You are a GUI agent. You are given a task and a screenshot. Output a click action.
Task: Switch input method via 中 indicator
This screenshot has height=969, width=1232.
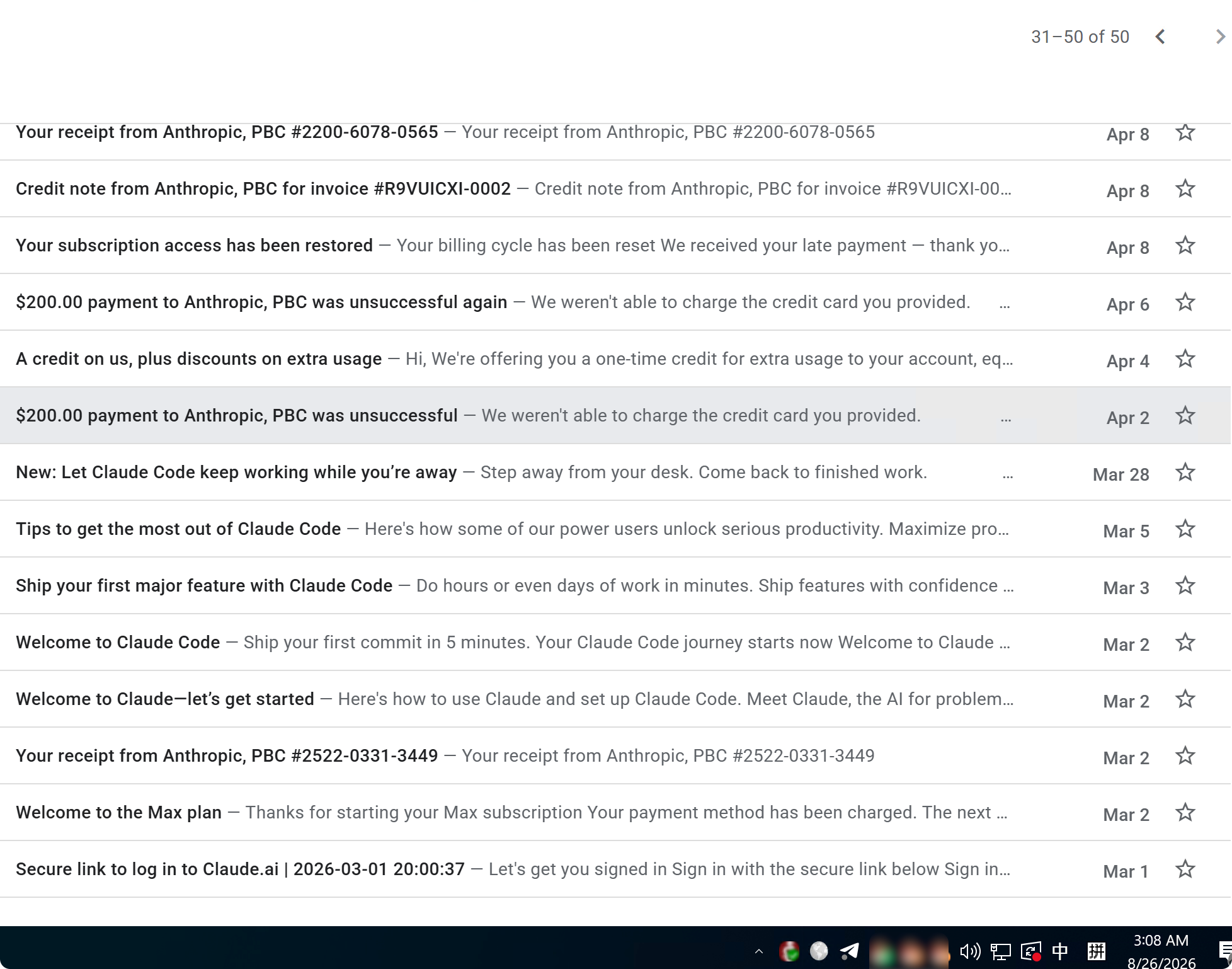(1060, 951)
